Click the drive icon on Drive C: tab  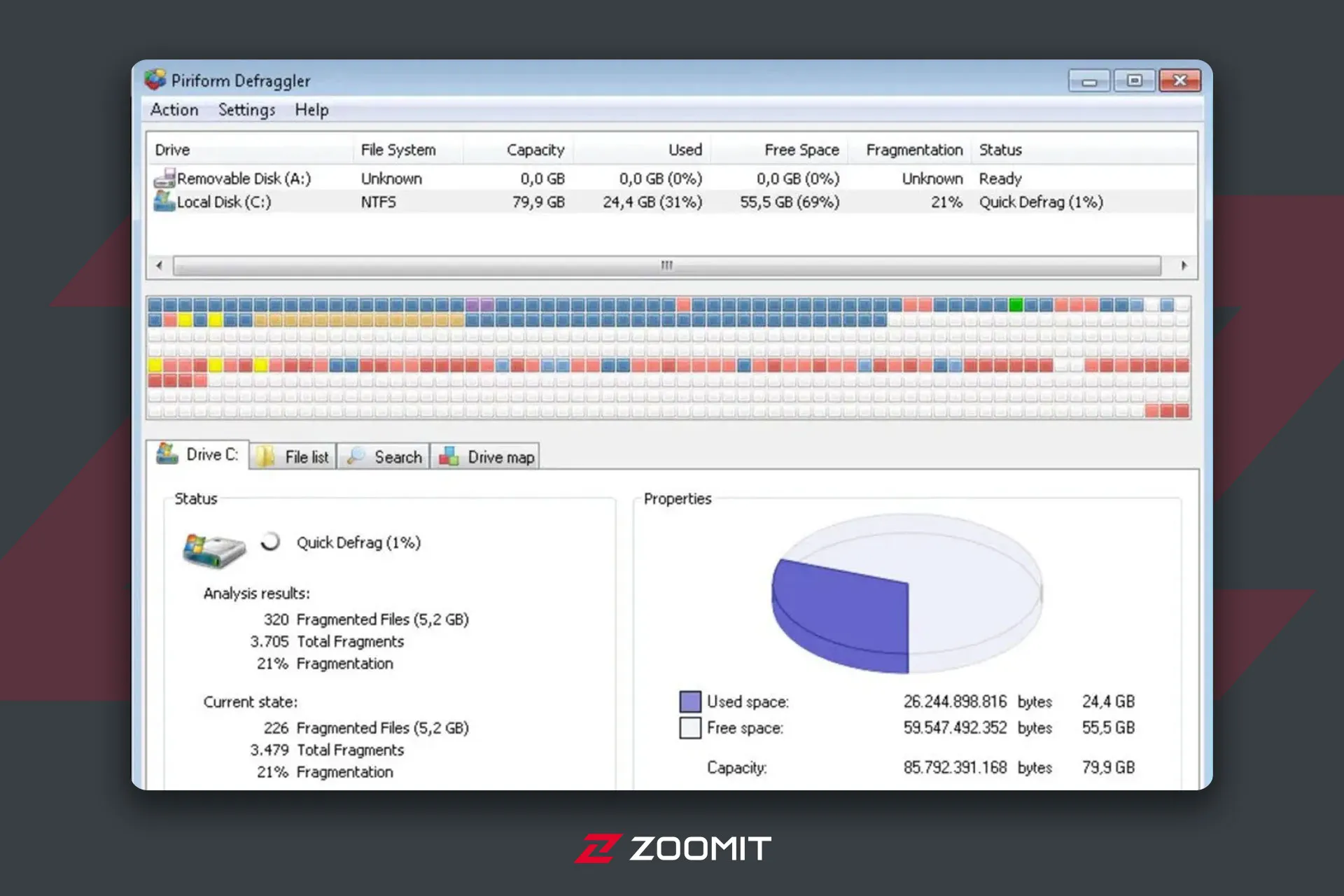[167, 454]
